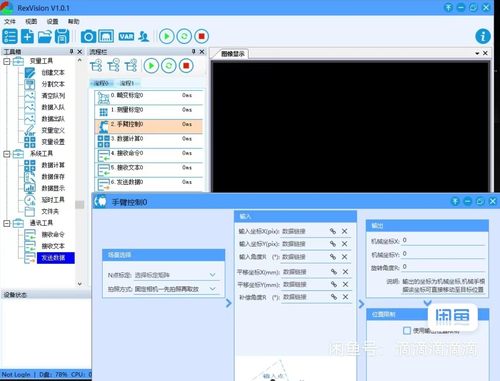Start continuous run in main toolbar
Screen dimensions: 500x381
184,36
